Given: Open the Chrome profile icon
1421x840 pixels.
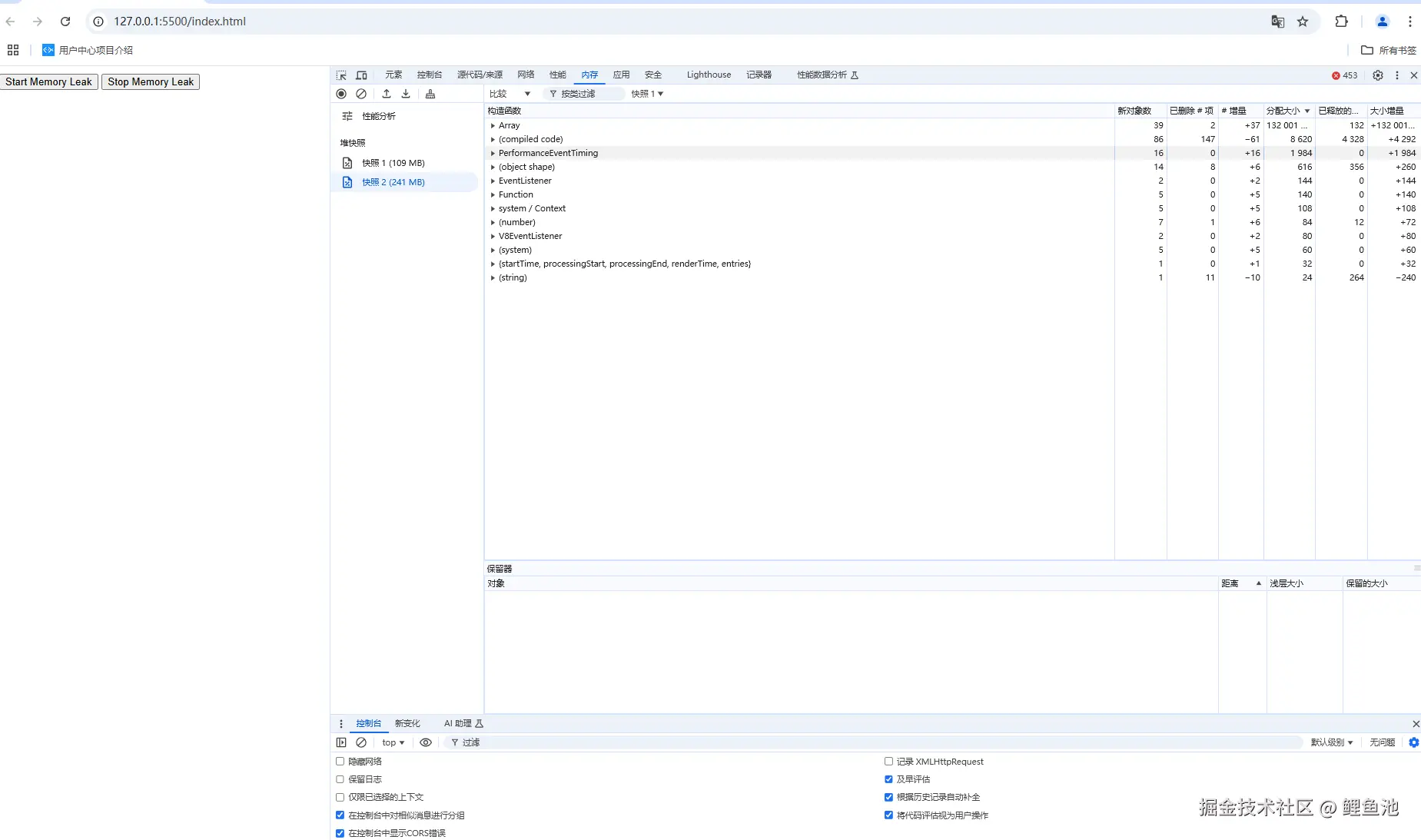Looking at the screenshot, I should [x=1383, y=22].
